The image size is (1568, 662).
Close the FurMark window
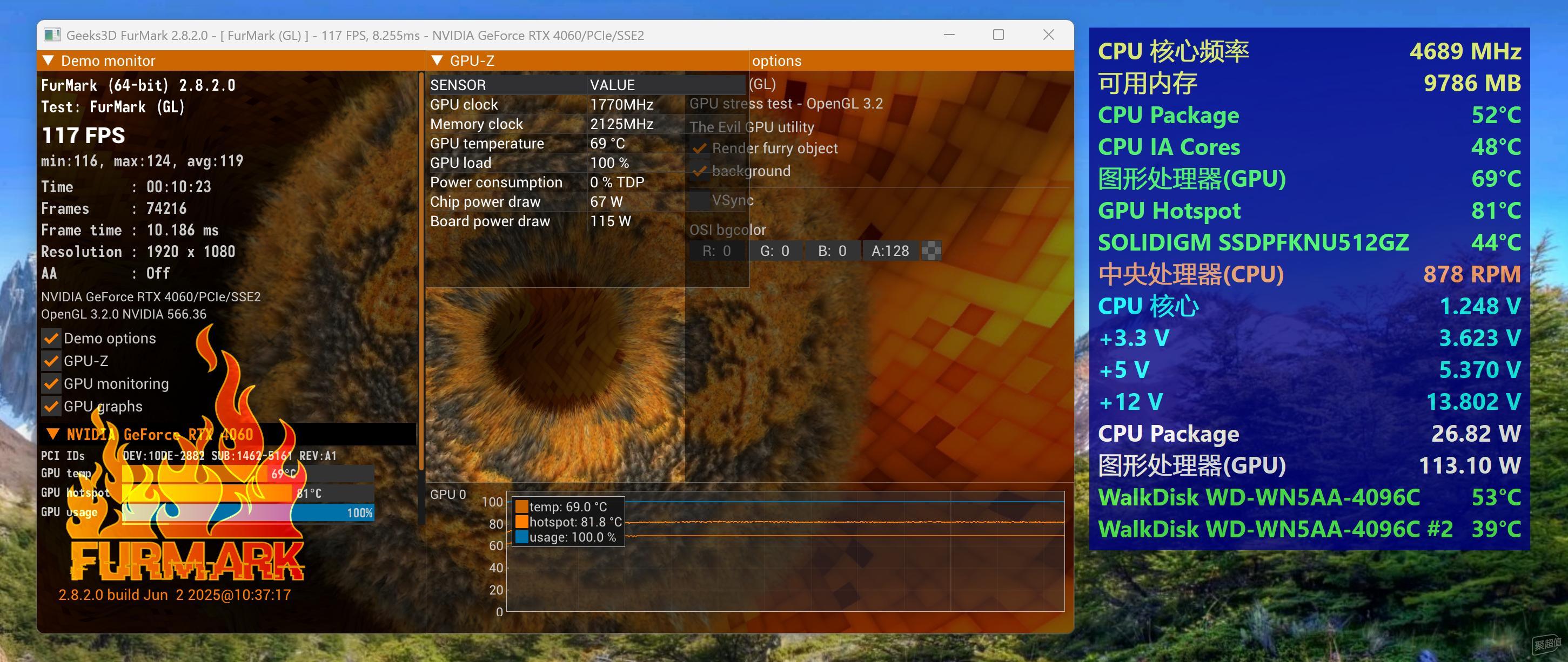(1048, 35)
